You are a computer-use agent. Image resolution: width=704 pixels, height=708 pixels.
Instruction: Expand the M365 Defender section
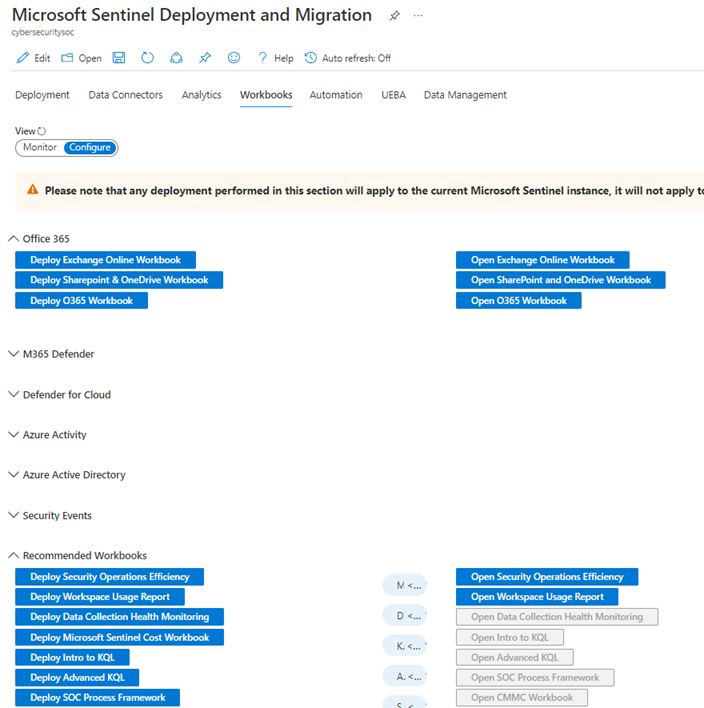click(14, 354)
